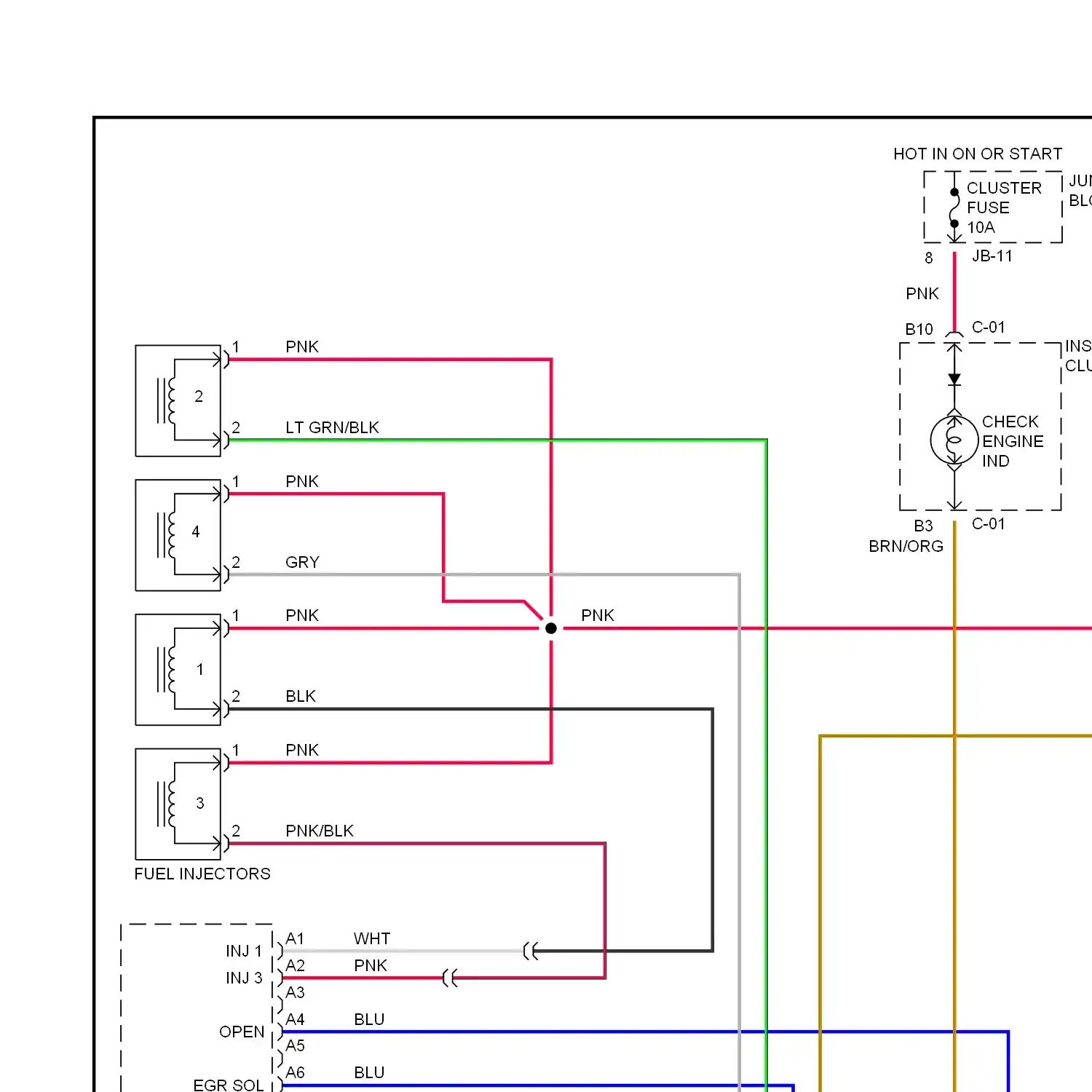Click the fuel injector 4 coil symbol
1092x1092 pixels.
[167, 535]
